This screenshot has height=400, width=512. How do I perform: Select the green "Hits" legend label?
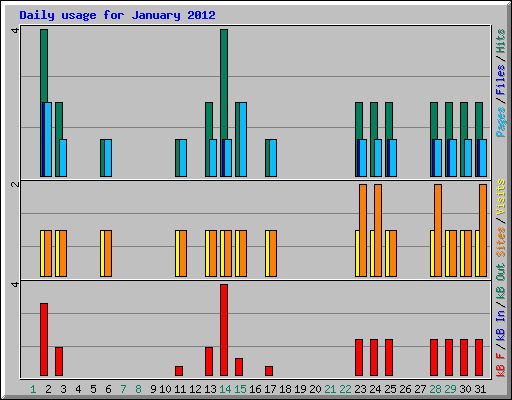501,41
